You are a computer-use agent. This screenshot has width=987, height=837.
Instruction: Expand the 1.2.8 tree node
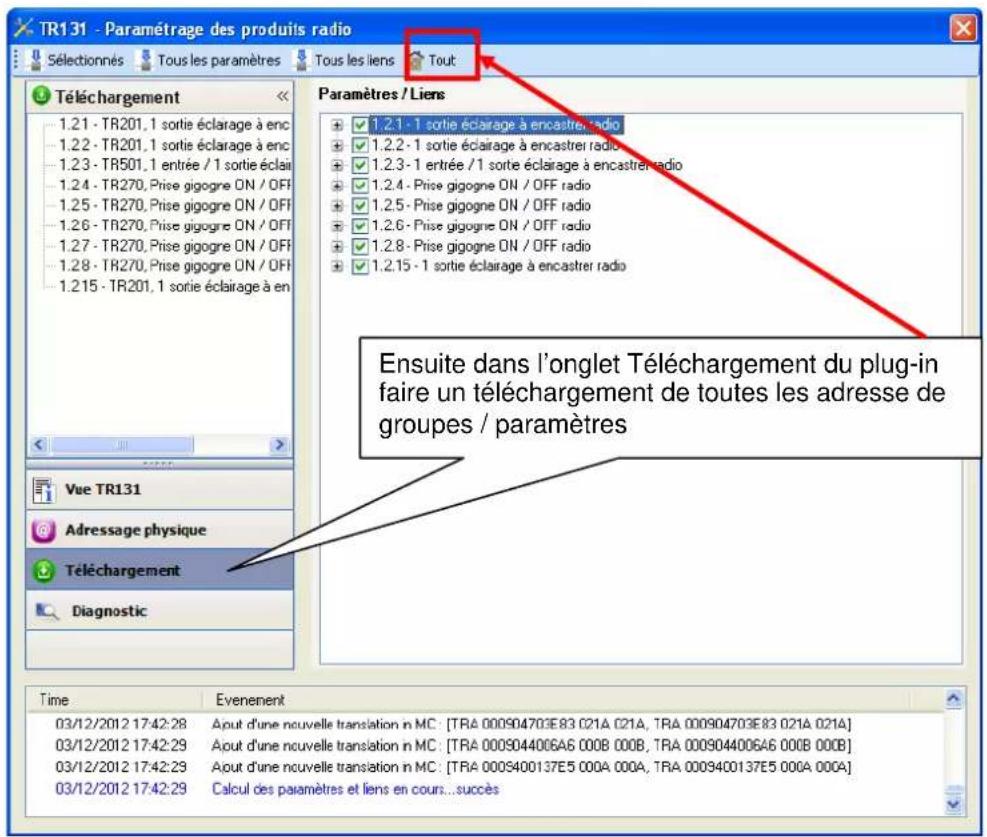pos(337,247)
